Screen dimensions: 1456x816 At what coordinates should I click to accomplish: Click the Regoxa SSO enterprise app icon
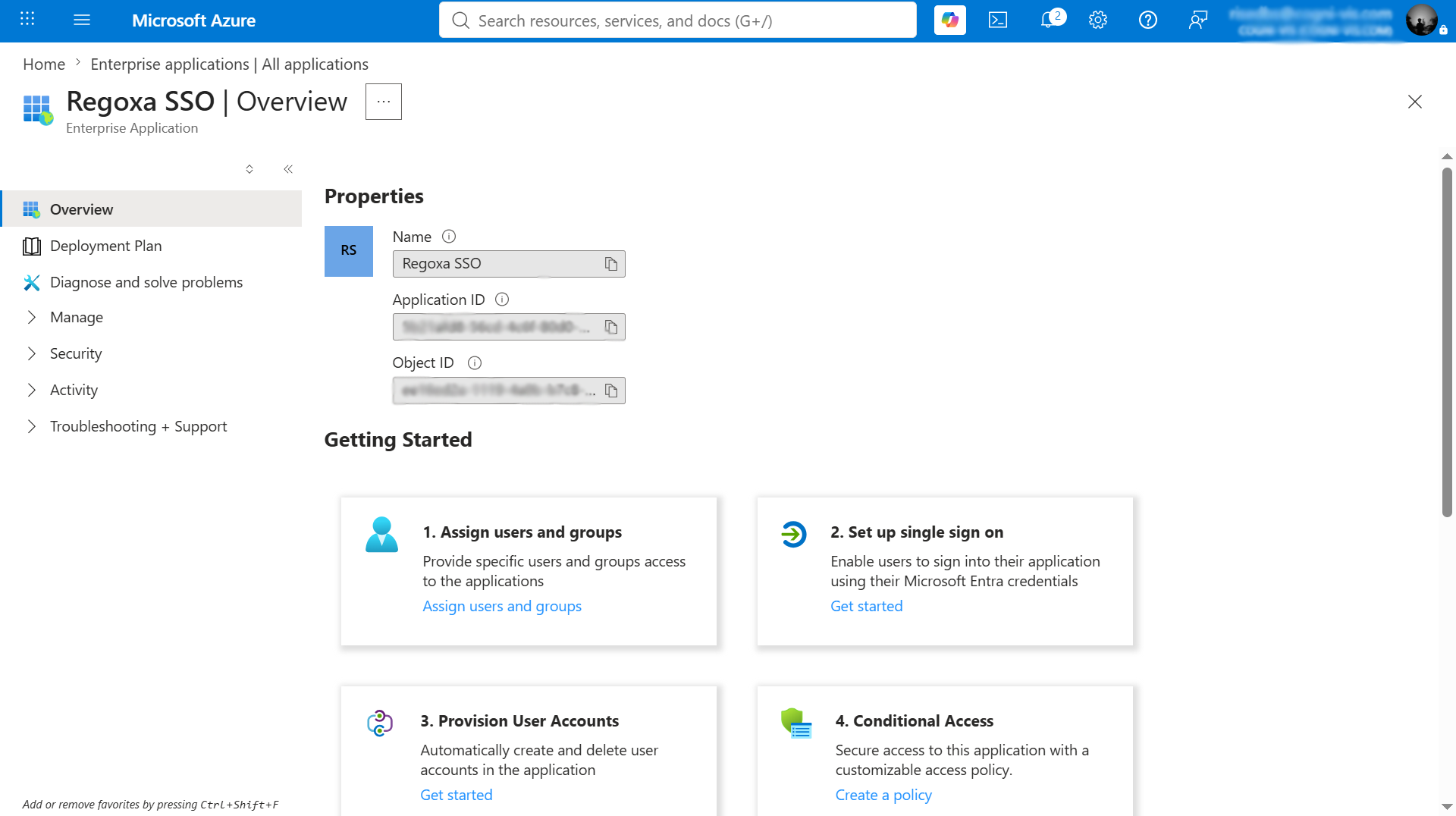[x=38, y=110]
